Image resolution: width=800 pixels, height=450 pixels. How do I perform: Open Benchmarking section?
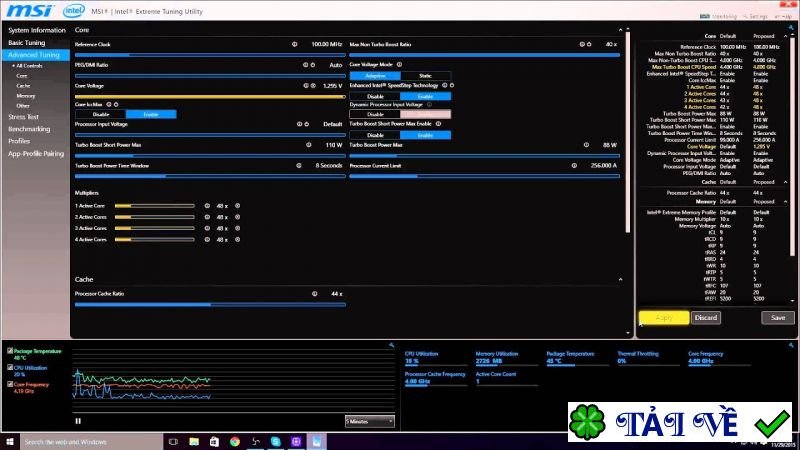(x=29, y=129)
